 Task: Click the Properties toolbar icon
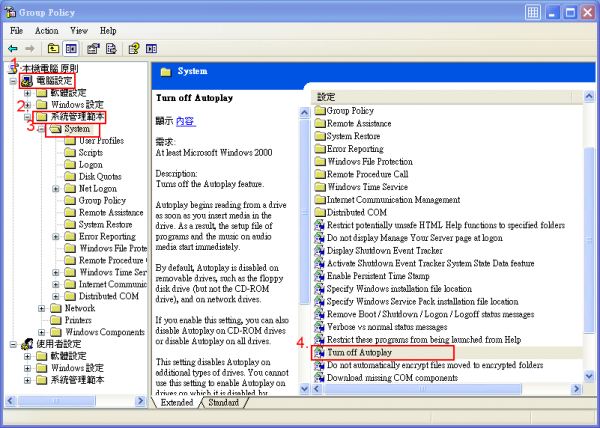(x=93, y=47)
